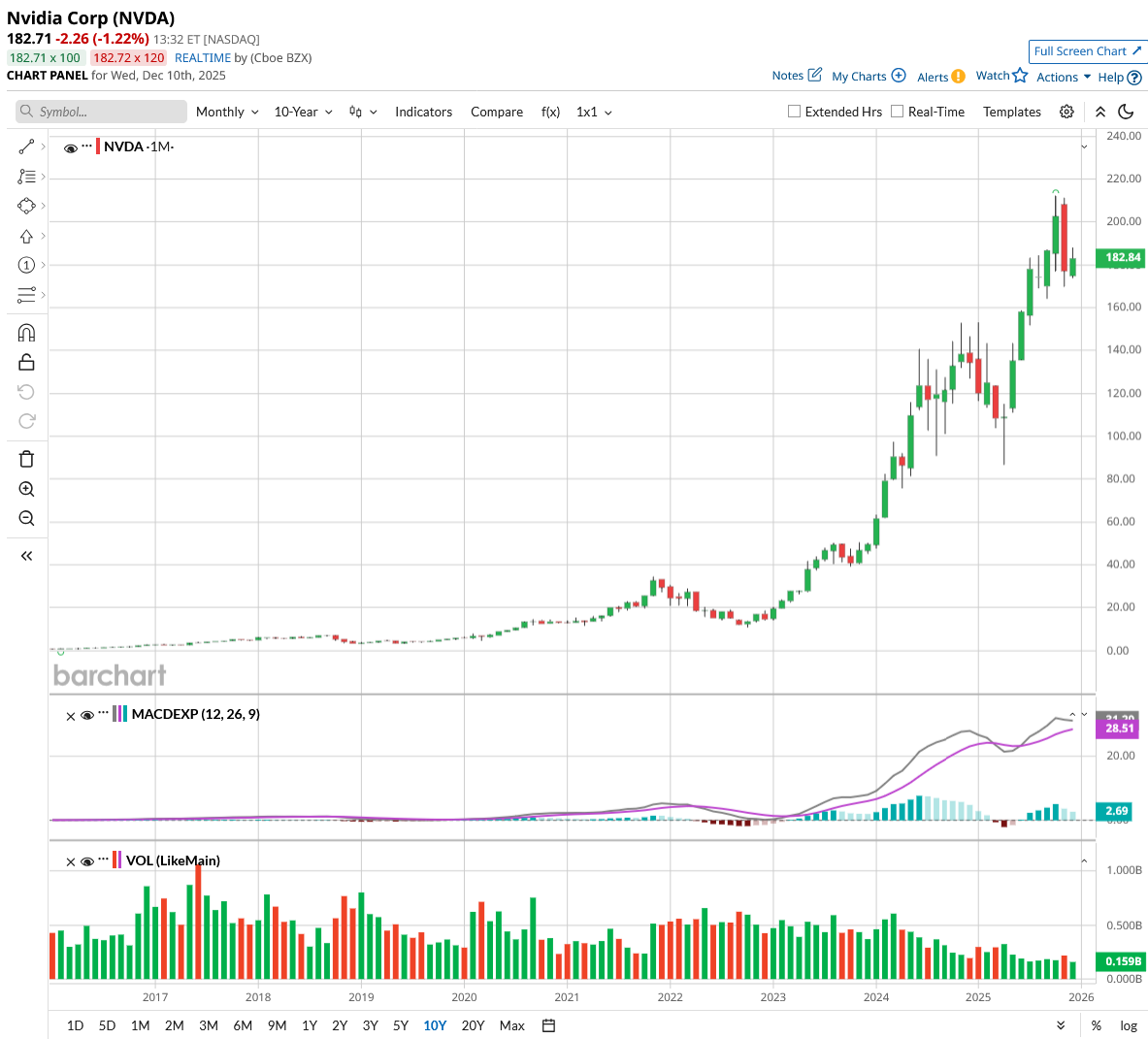This screenshot has width=1148, height=1039.
Task: Open the 1x1 grid layout dropdown
Action: click(x=594, y=112)
